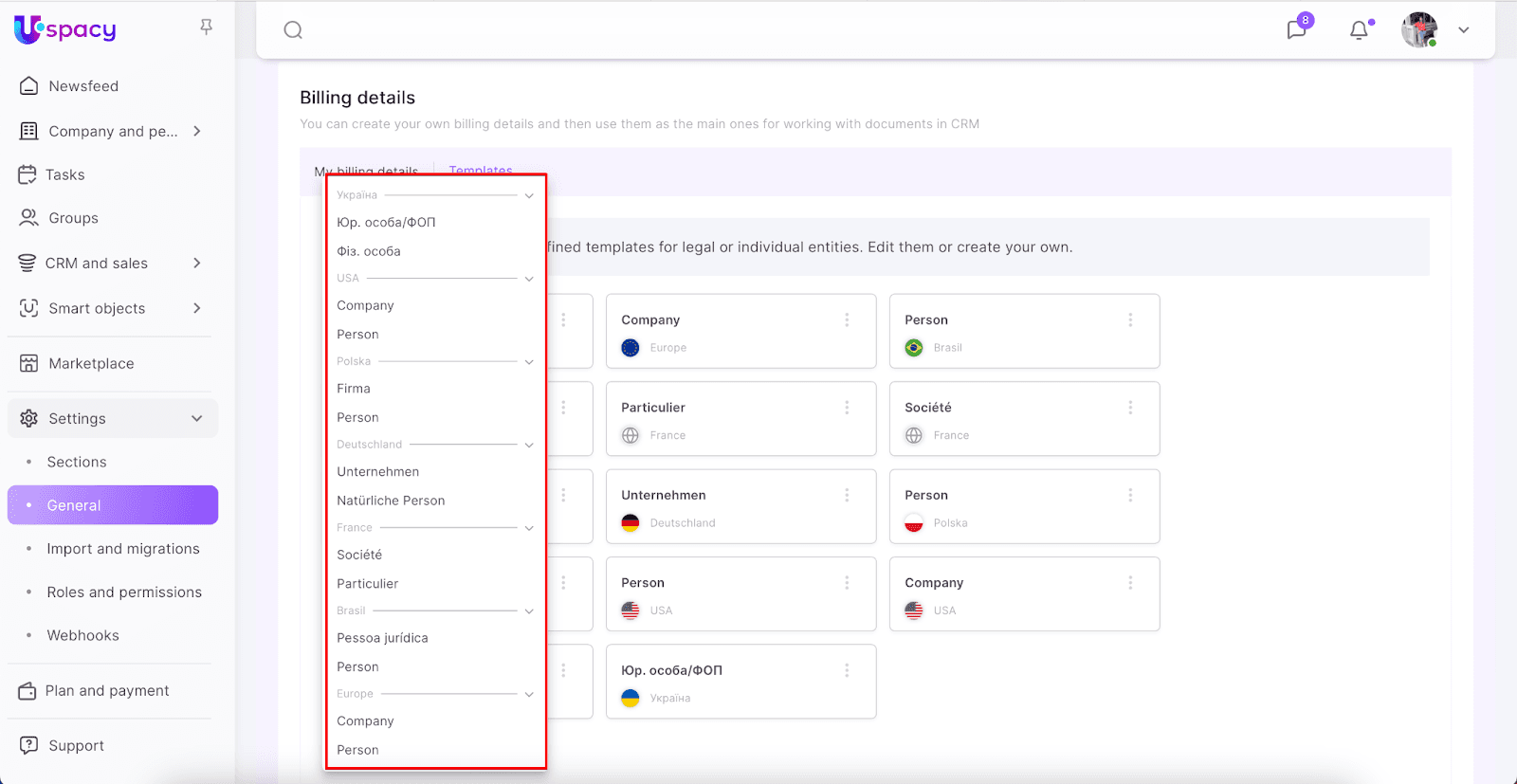Image resolution: width=1517 pixels, height=784 pixels.
Task: Go to Roles and permissions
Action: [x=124, y=593]
